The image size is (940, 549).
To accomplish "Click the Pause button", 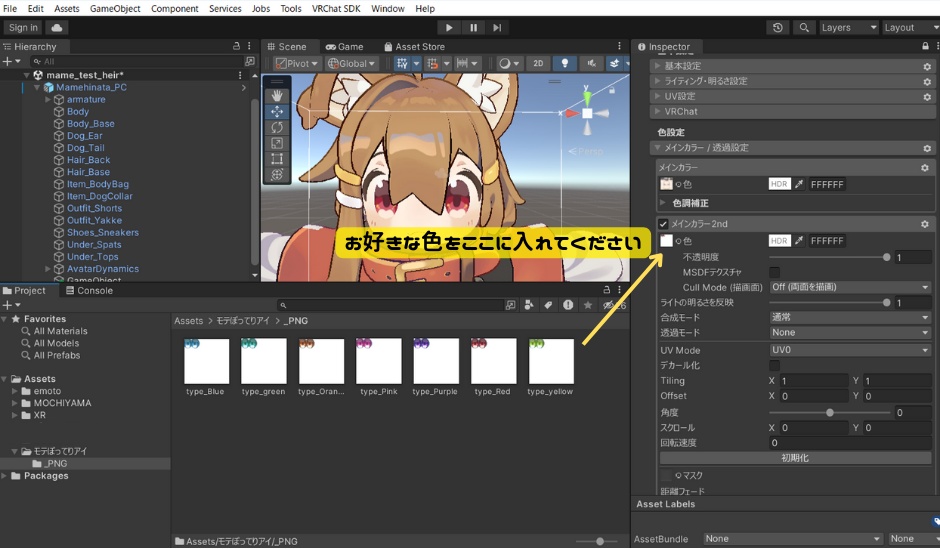I will pos(473,28).
